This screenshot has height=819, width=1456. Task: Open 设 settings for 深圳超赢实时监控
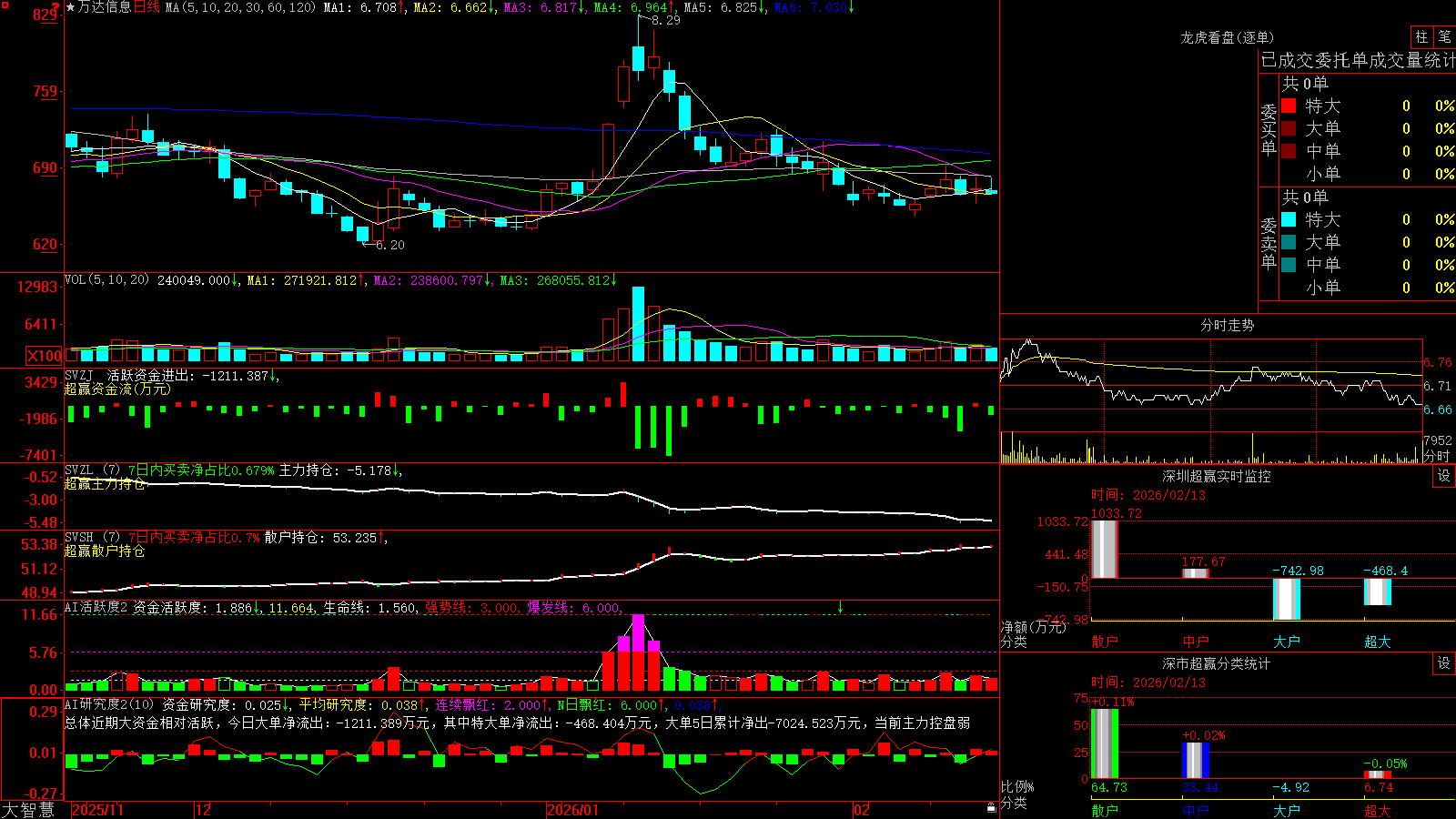pyautogui.click(x=1444, y=477)
